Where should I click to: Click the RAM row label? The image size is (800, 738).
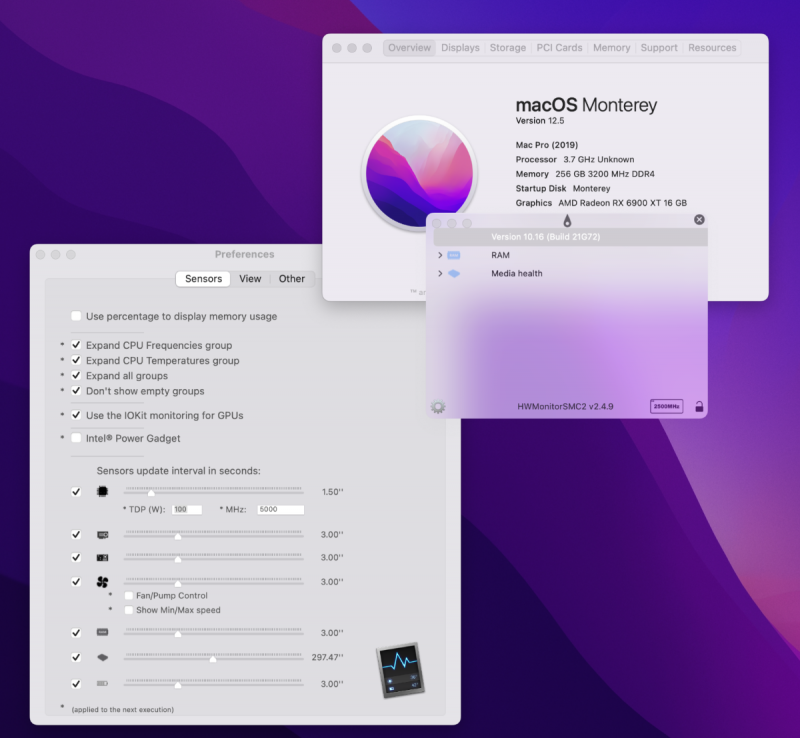501,255
